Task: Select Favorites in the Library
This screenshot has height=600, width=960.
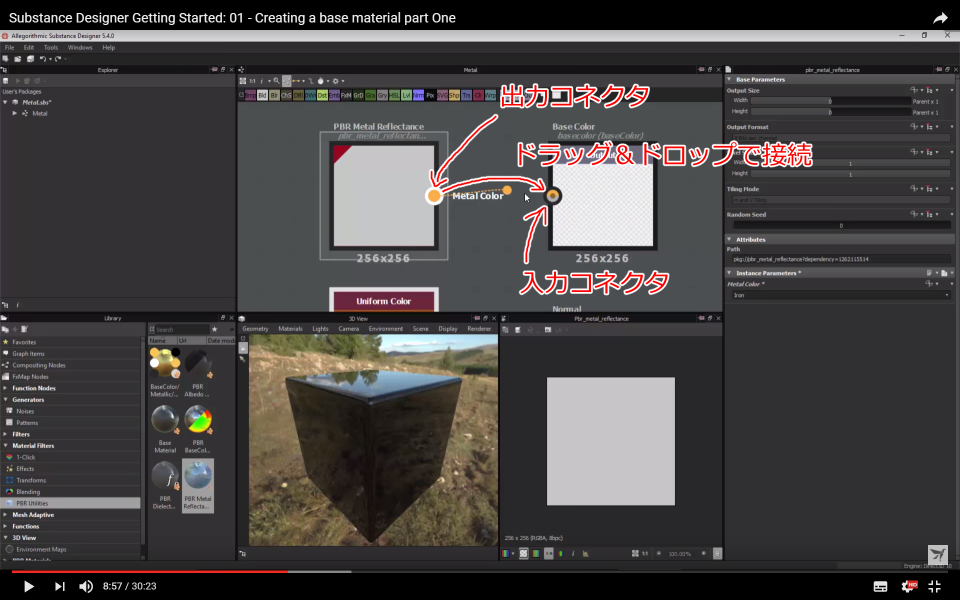Action: coord(24,342)
